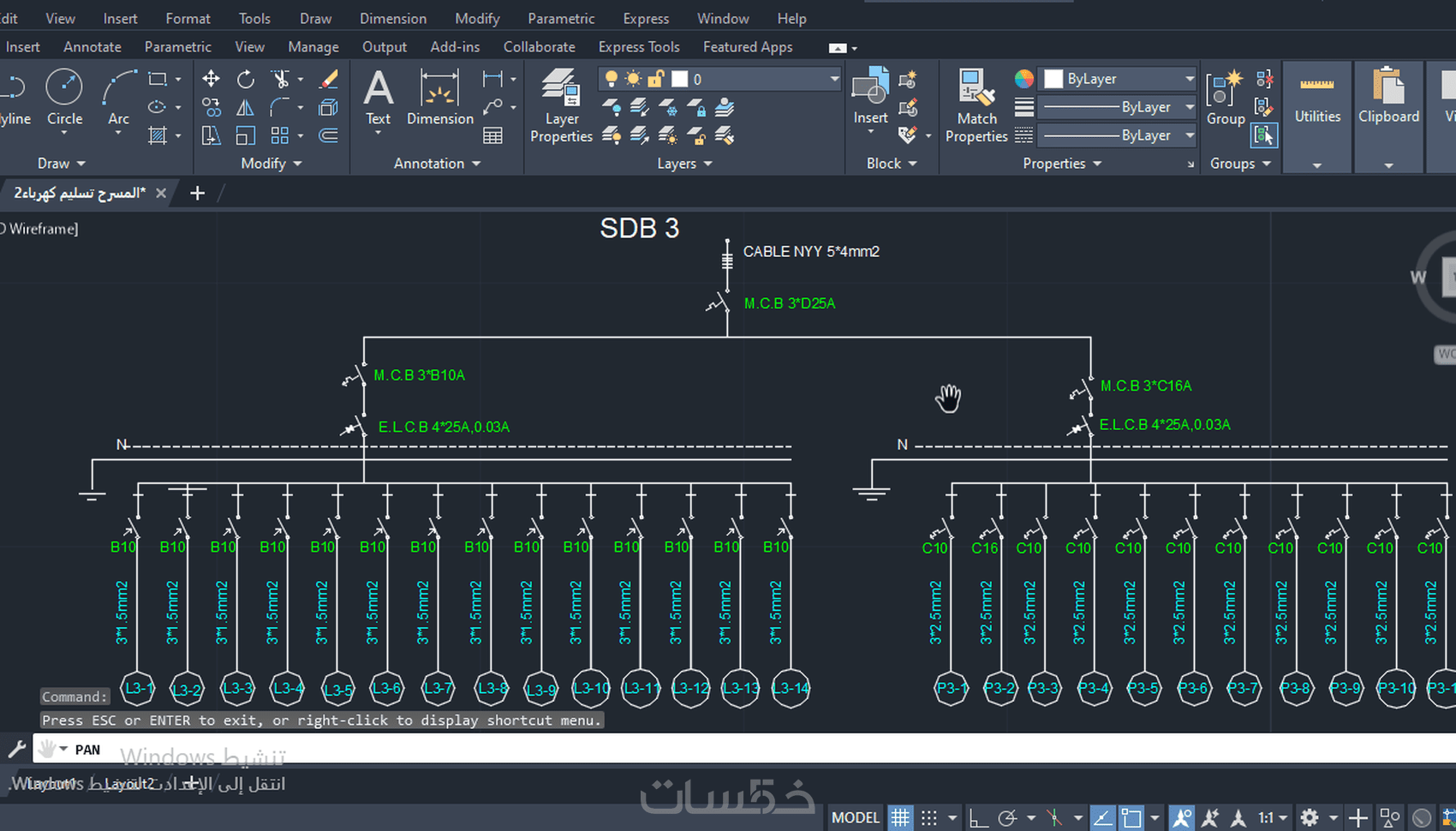1456x831 pixels.
Task: Open command line customize wrench
Action: pyautogui.click(x=16, y=750)
